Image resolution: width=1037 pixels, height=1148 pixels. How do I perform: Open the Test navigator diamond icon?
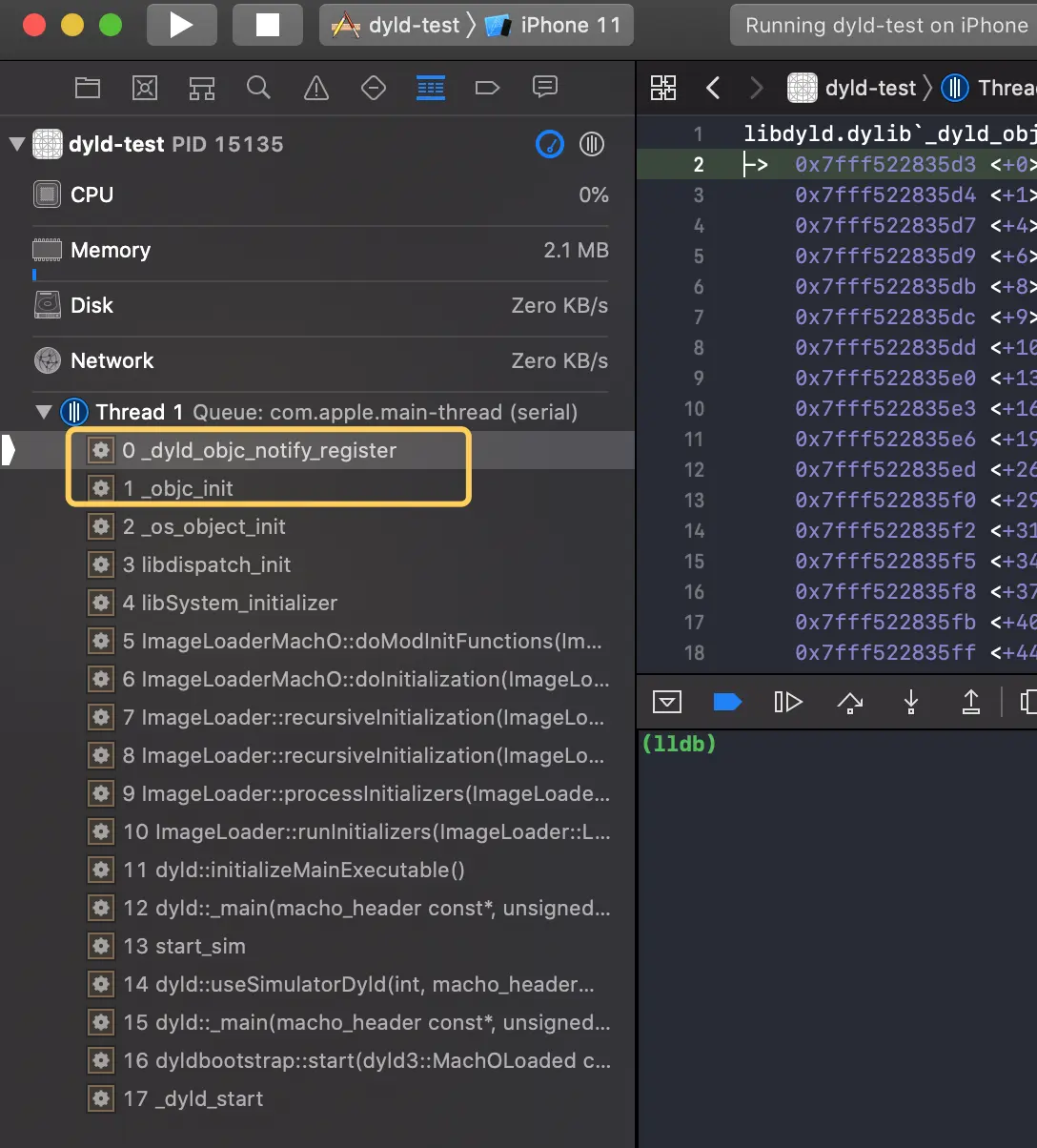(374, 89)
